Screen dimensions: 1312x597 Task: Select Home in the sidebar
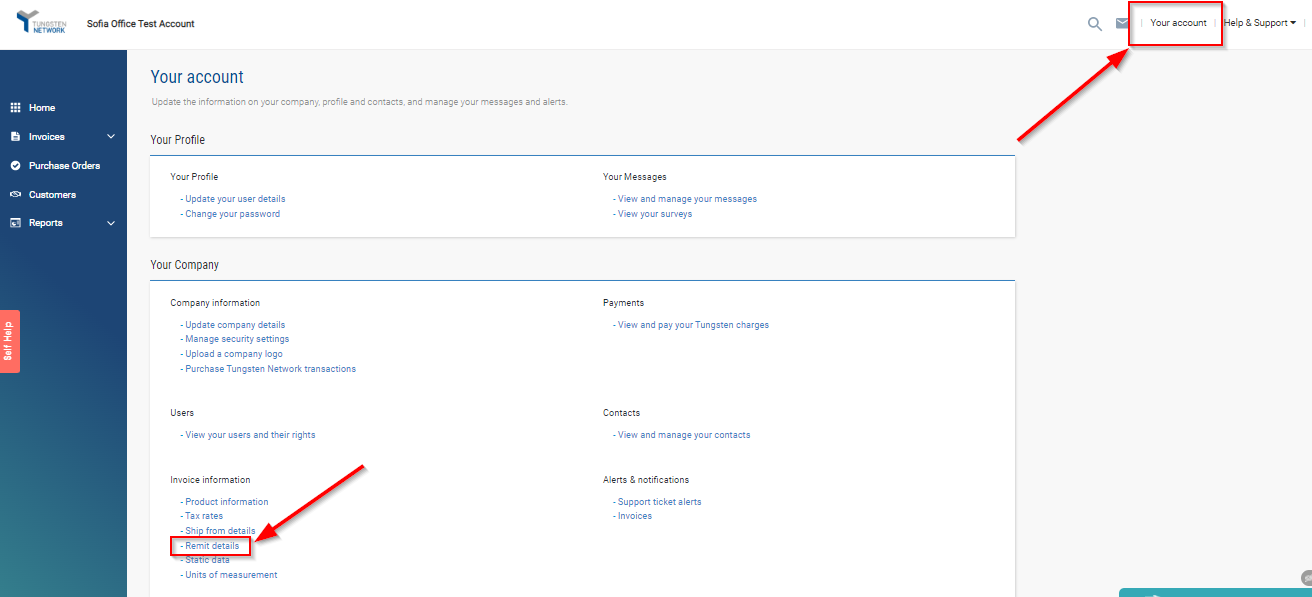point(43,107)
